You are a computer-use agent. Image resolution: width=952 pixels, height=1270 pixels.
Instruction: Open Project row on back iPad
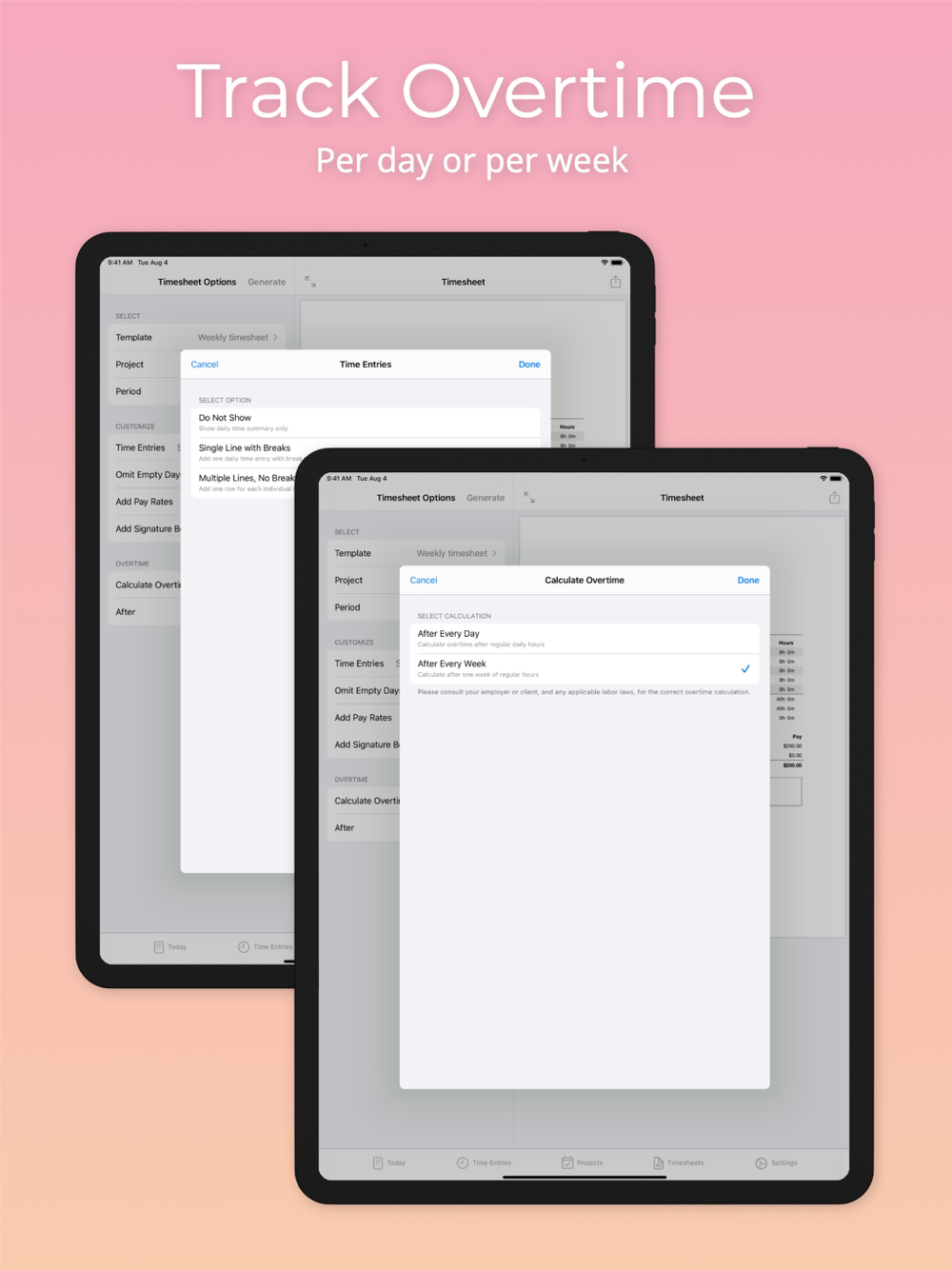click(x=145, y=365)
